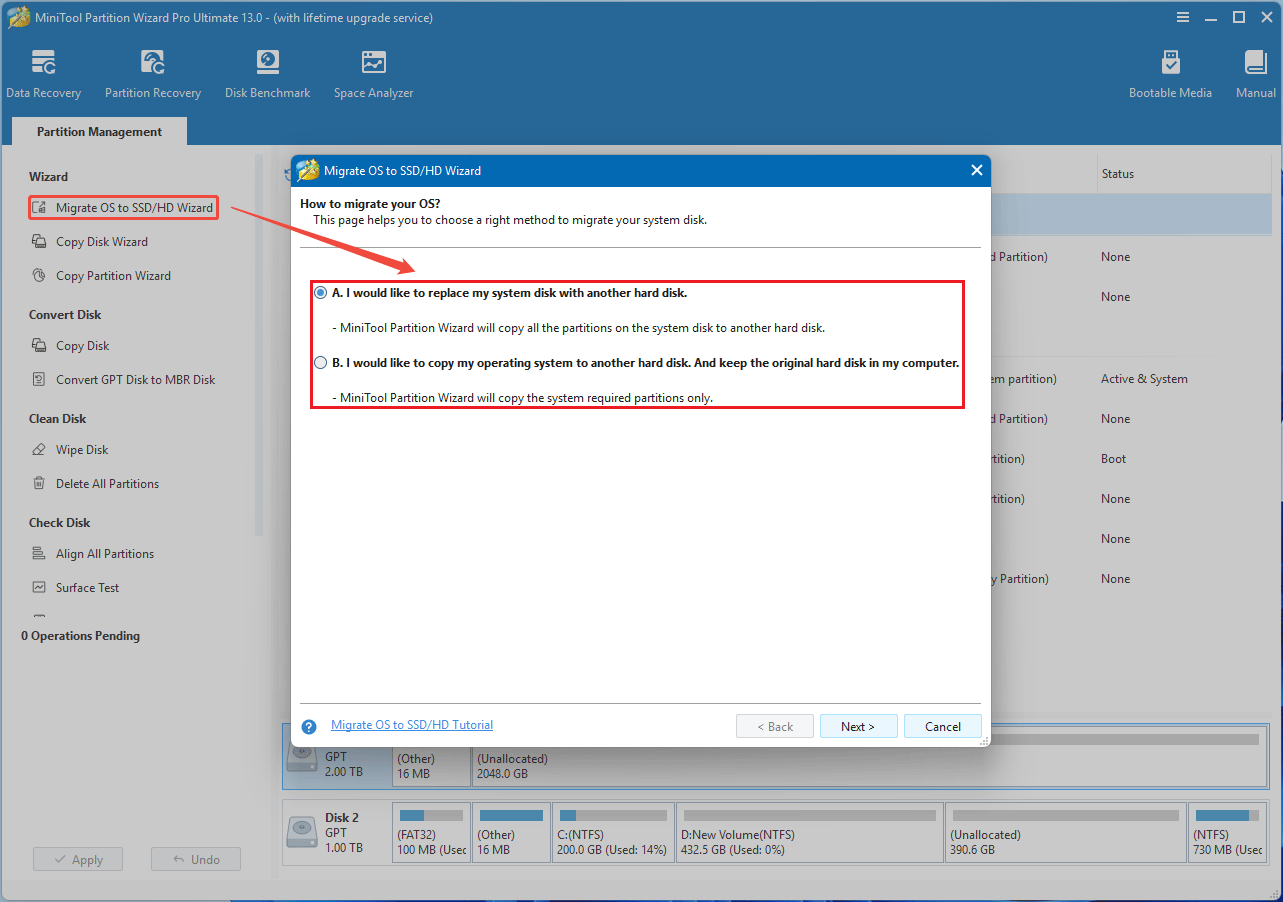Select the C:(NTFS) 200.0 GB partition
This screenshot has height=902, width=1283.
coord(613,832)
